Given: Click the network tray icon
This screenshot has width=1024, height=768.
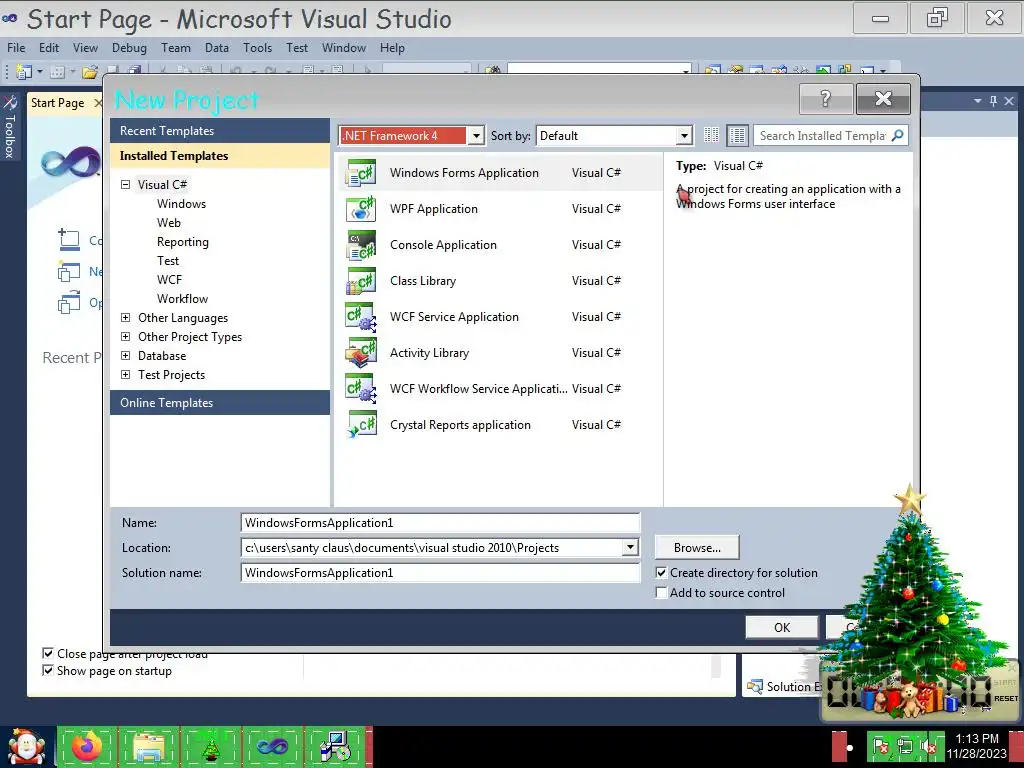Looking at the screenshot, I should tap(905, 746).
